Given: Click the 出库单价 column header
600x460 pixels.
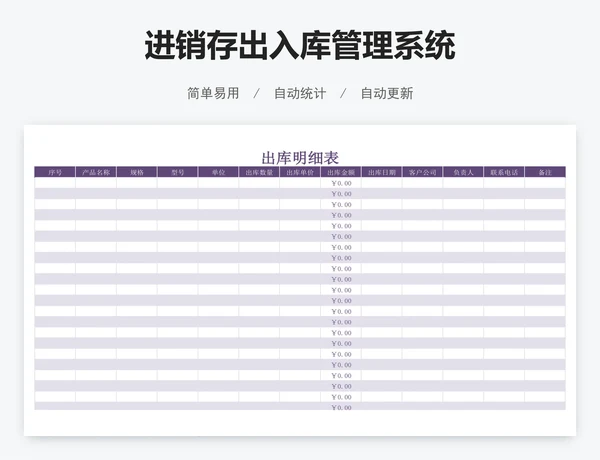Looking at the screenshot, I should pyautogui.click(x=300, y=172).
